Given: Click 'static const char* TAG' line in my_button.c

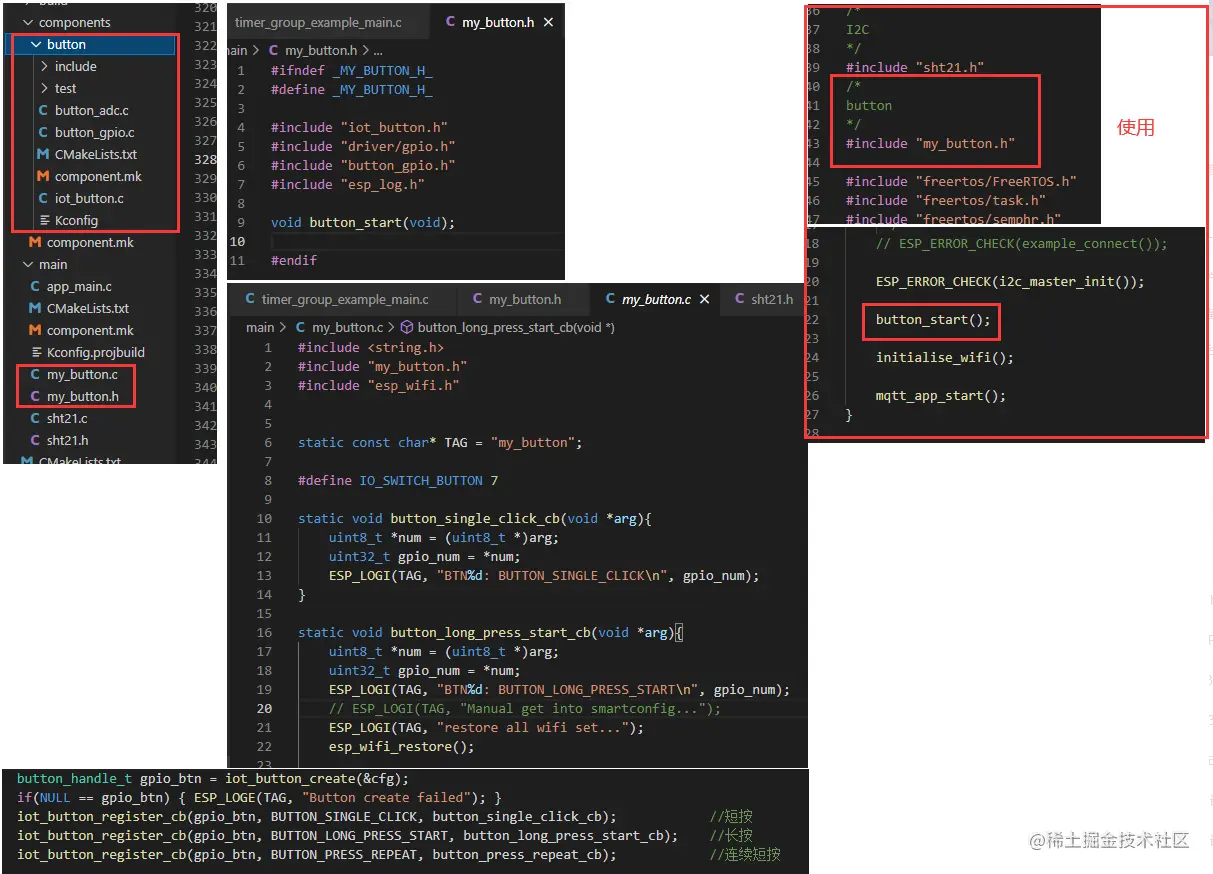Looking at the screenshot, I should [440, 442].
